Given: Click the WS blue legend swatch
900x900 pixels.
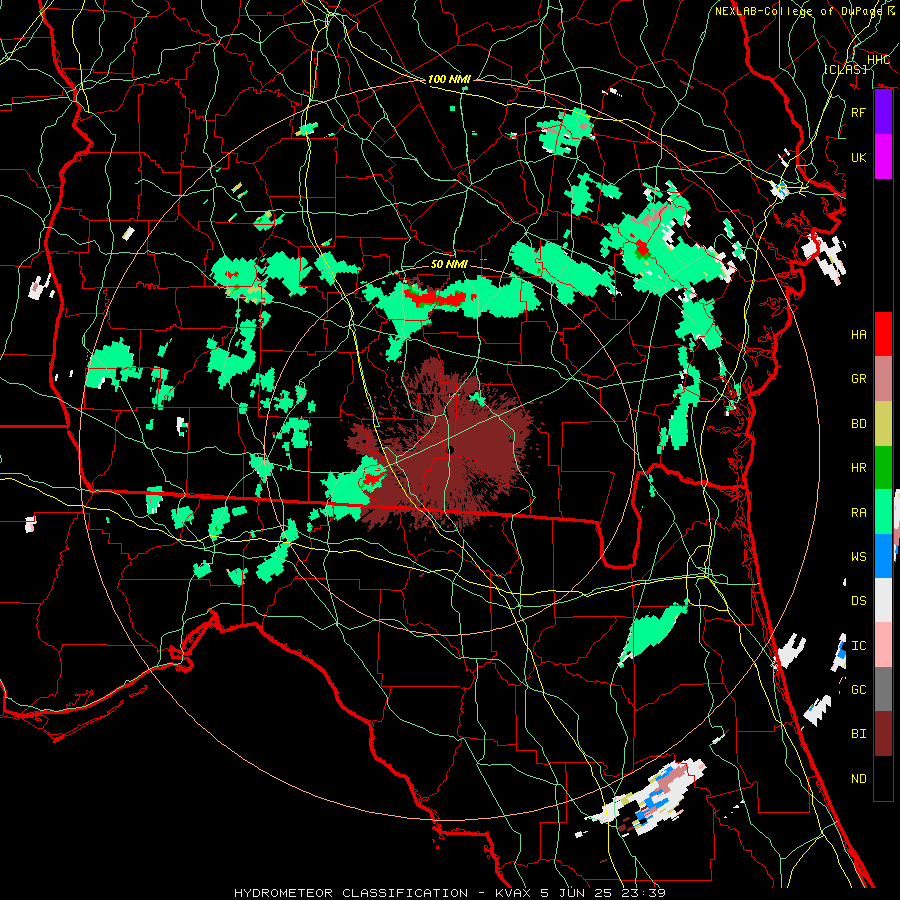Looking at the screenshot, I should point(883,556).
